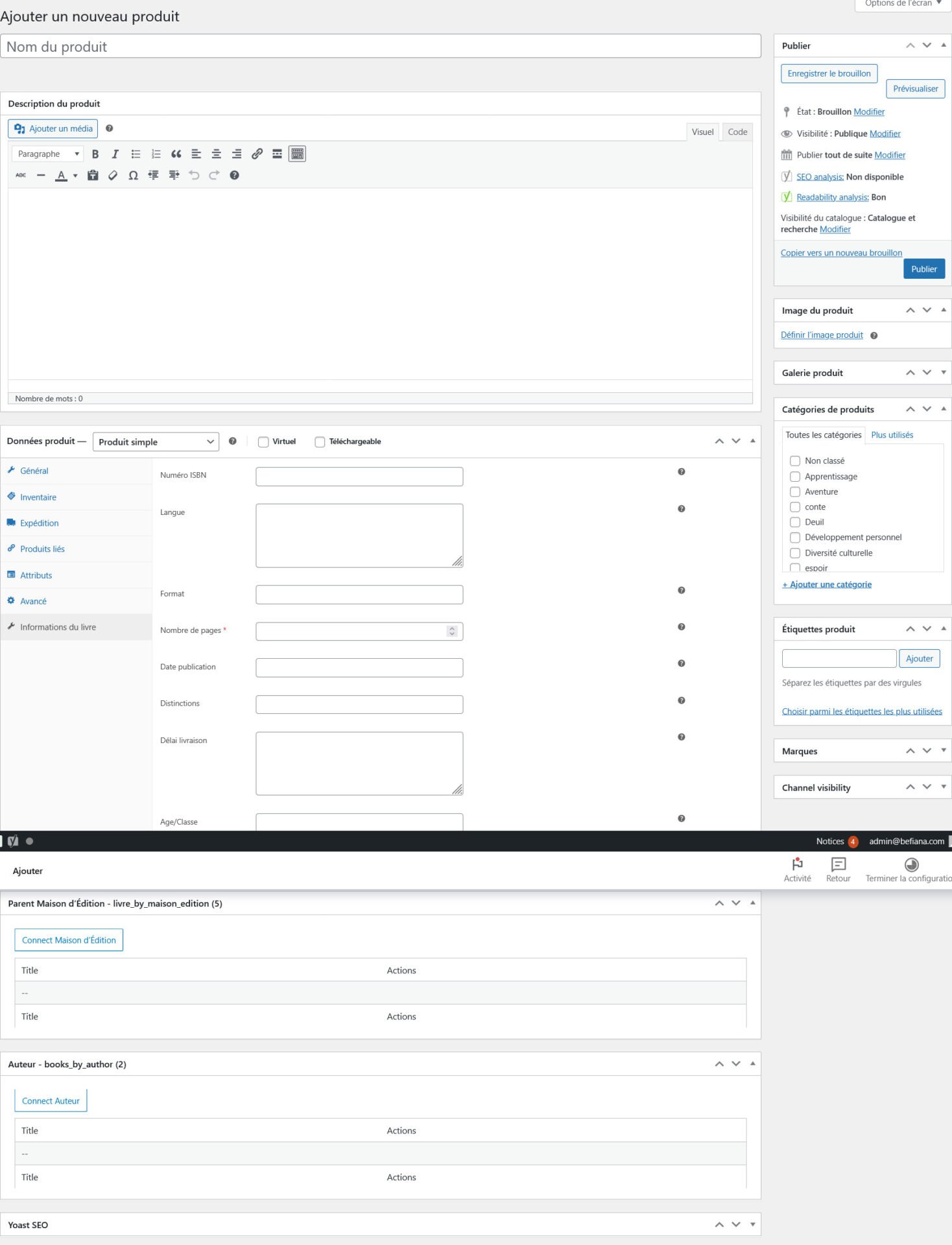Image resolution: width=952 pixels, height=1245 pixels.
Task: Click Définir l'image produit link
Action: (822, 335)
